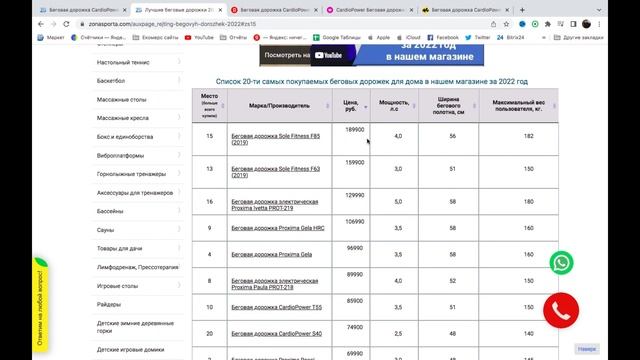Sort table by Мощность, л.с column
Image resolution: width=640 pixels, height=360 pixels.
[x=394, y=106]
